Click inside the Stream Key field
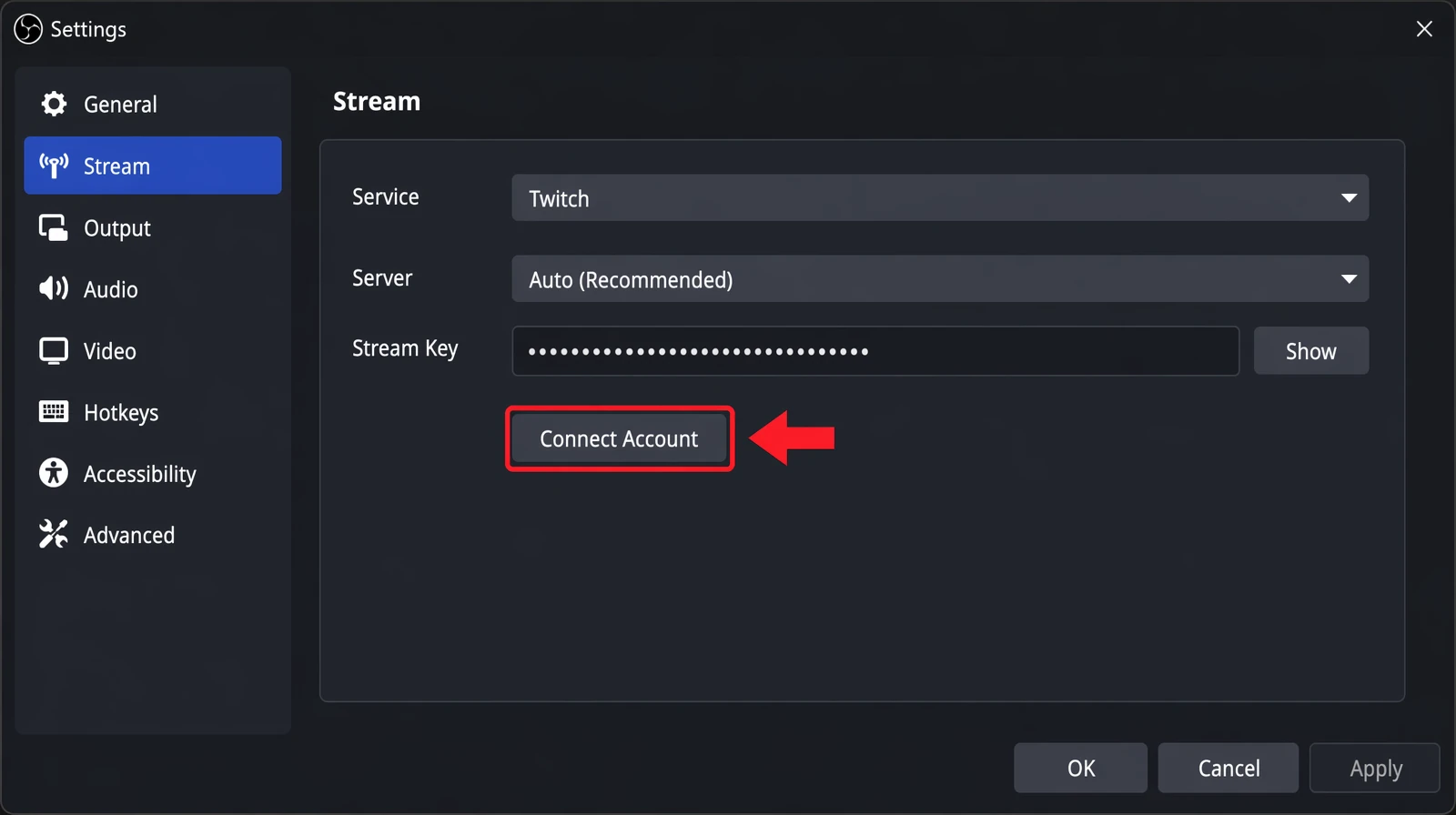Image resolution: width=1456 pixels, height=815 pixels. [874, 350]
